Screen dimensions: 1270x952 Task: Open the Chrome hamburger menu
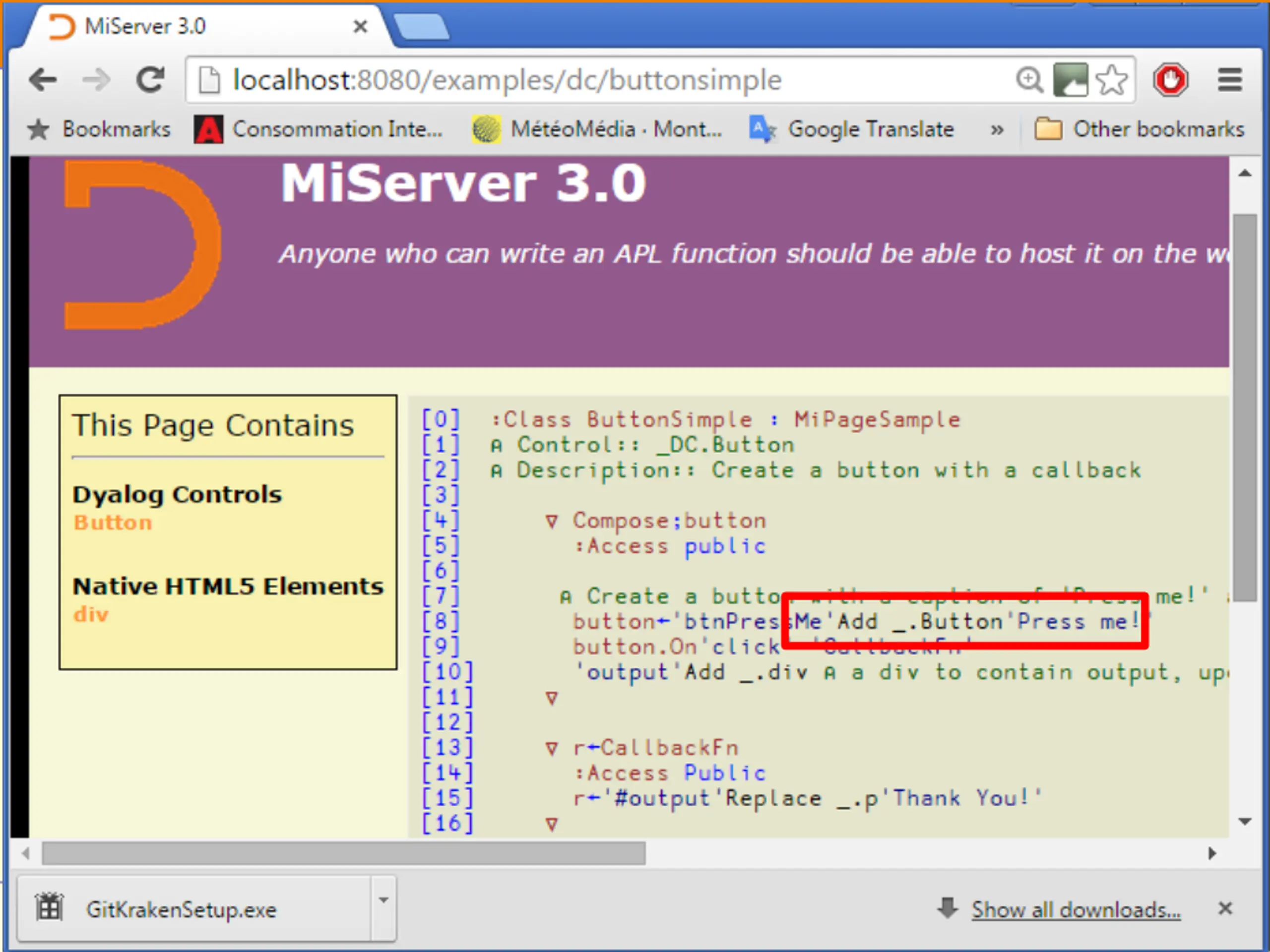coord(1230,80)
